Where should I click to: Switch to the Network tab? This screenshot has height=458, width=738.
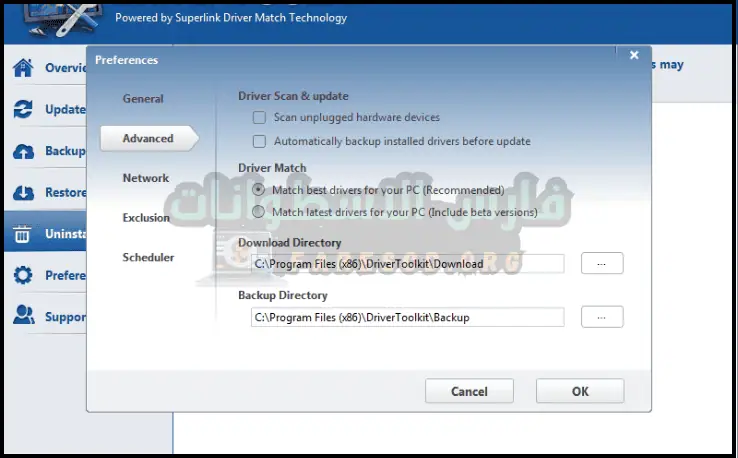click(x=146, y=178)
